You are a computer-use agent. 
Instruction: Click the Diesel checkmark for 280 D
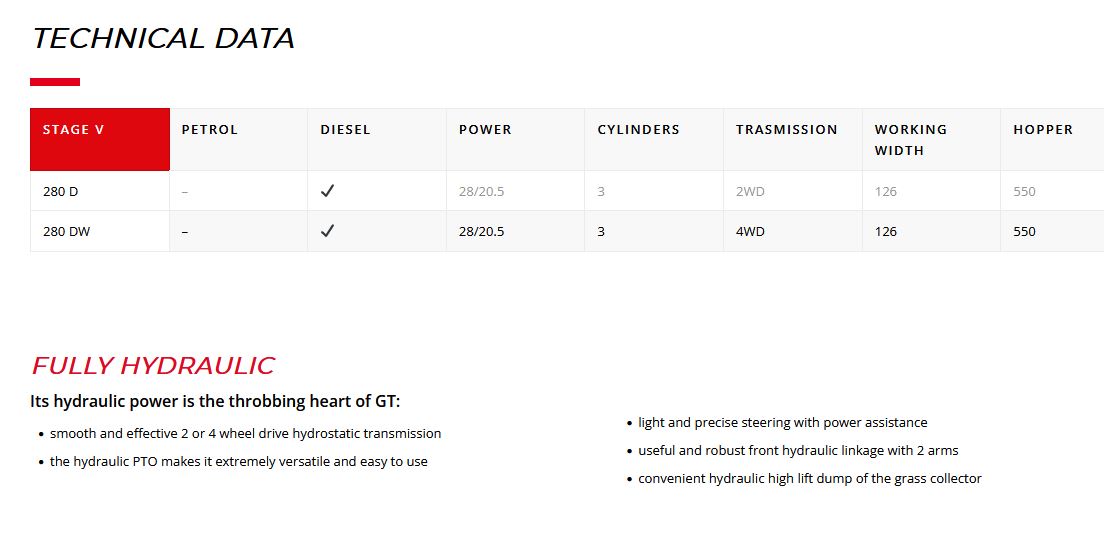coord(327,191)
